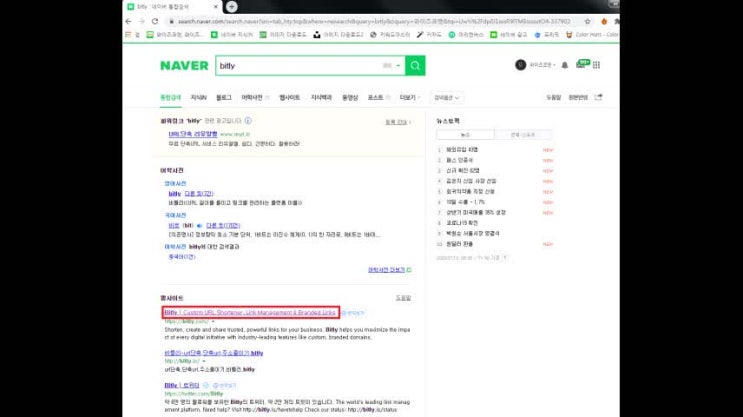Close the bitly Naver search tab

216,7
